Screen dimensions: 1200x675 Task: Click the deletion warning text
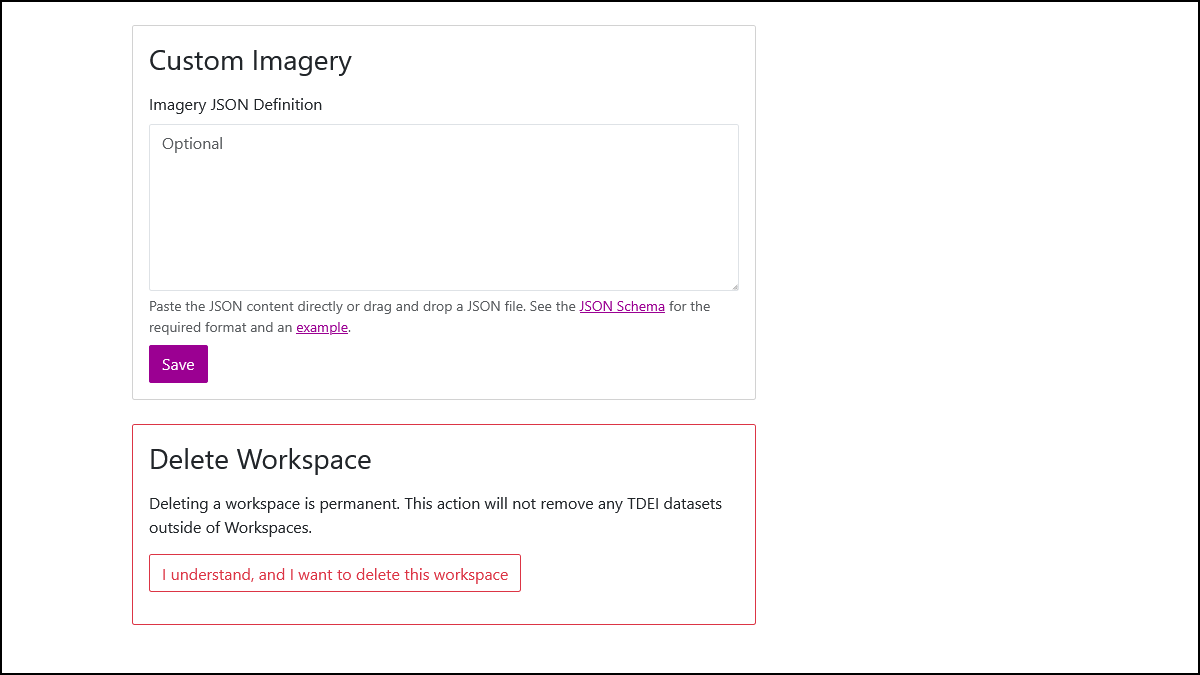pos(435,514)
